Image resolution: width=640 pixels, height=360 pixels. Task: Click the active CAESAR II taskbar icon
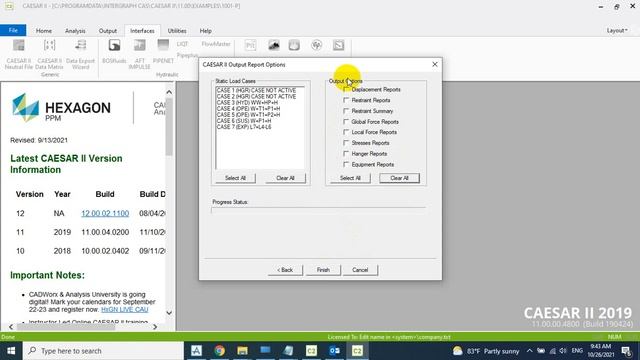pos(357,351)
